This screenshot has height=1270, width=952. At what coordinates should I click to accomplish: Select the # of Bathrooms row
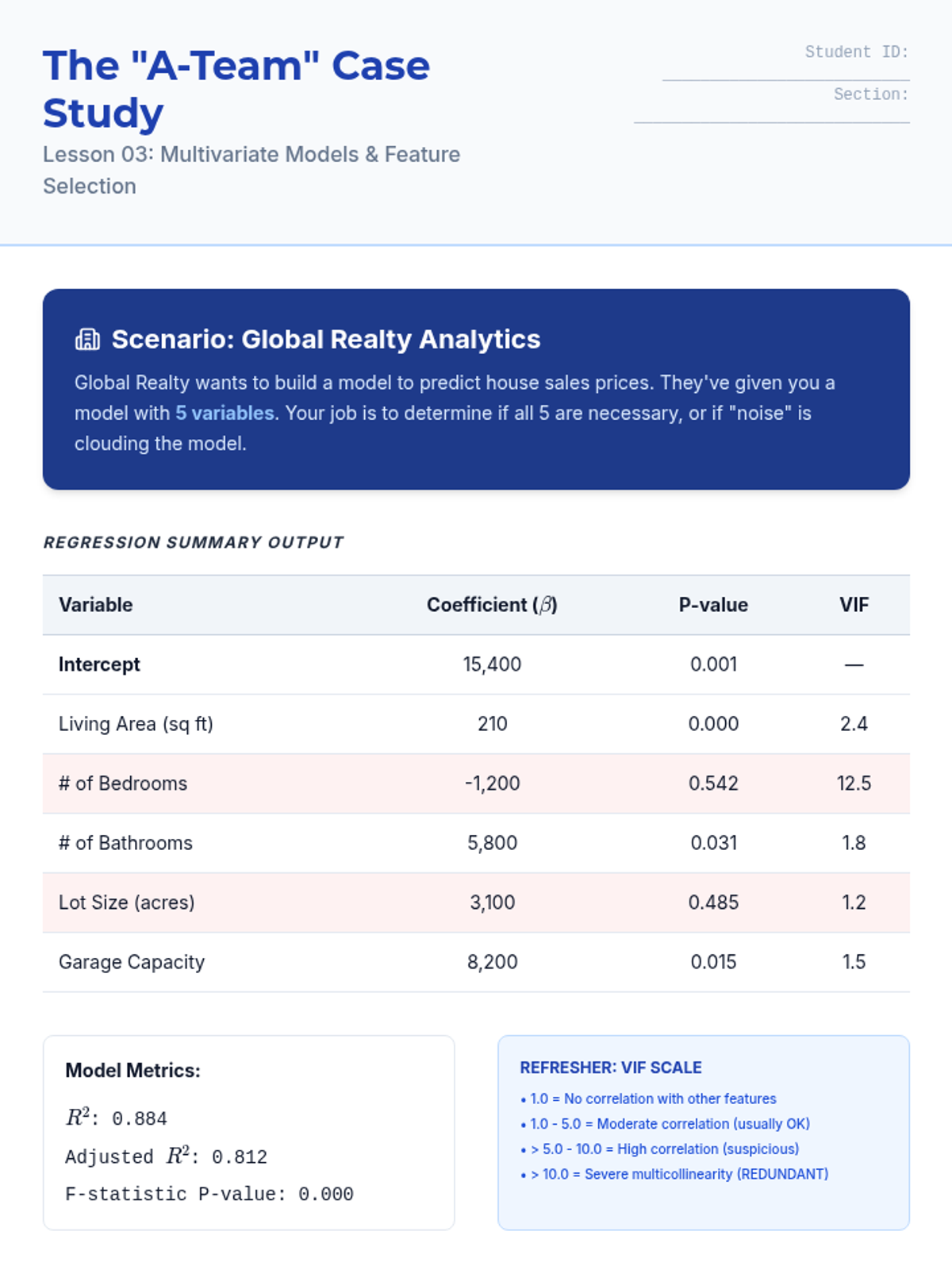pos(476,843)
